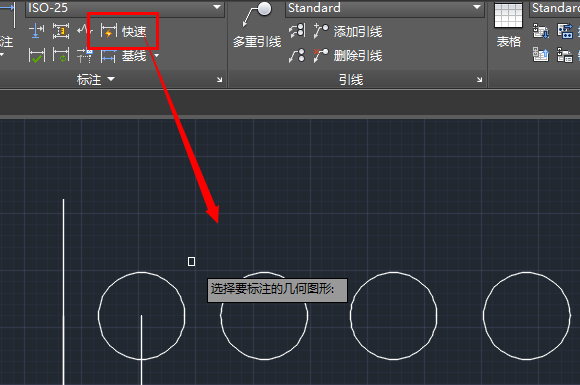Viewport: 580px width, 385px height.
Task: Open the ISO-25 dimension style dropdown
Action: [x=125, y=8]
